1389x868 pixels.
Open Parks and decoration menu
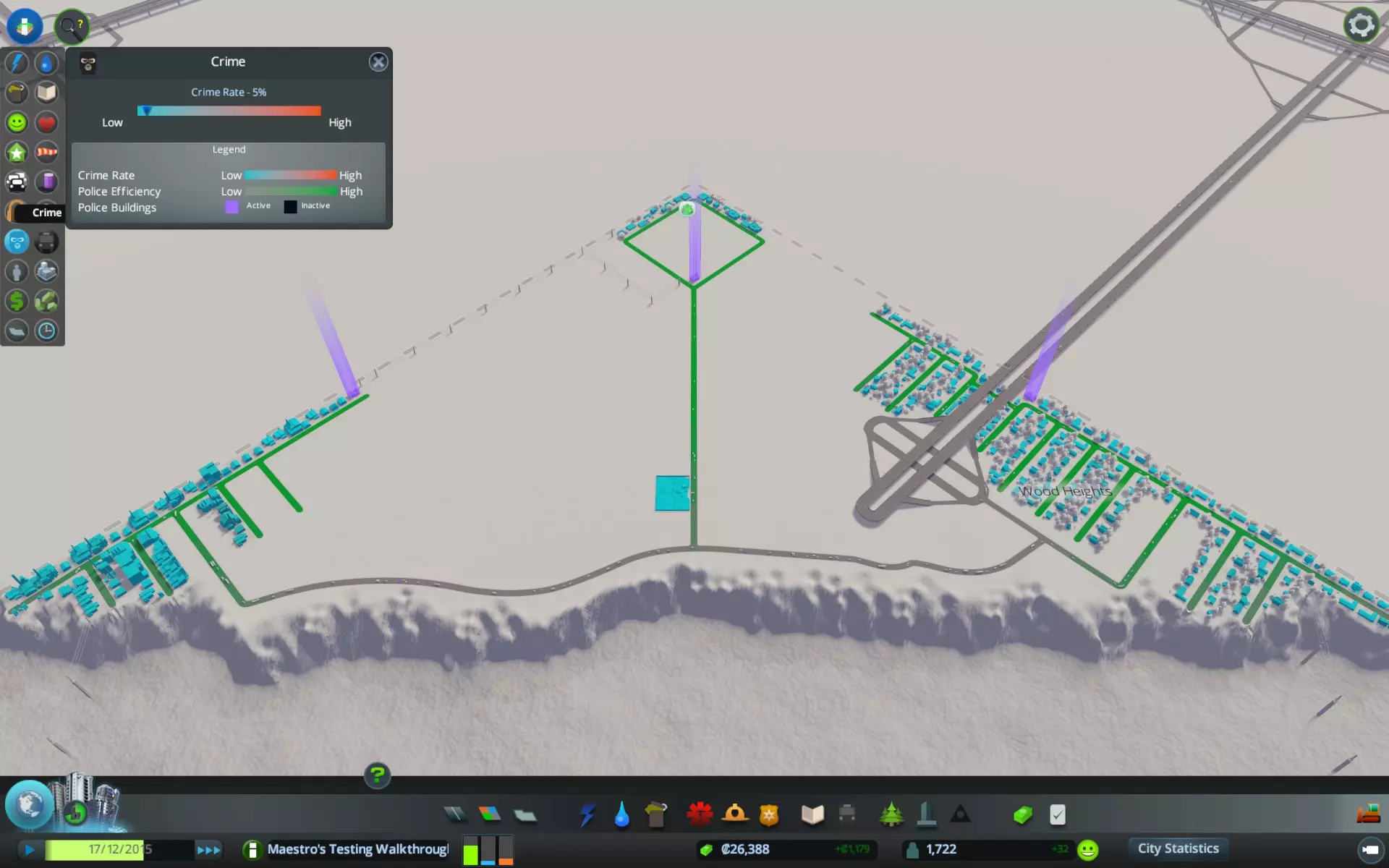click(891, 814)
